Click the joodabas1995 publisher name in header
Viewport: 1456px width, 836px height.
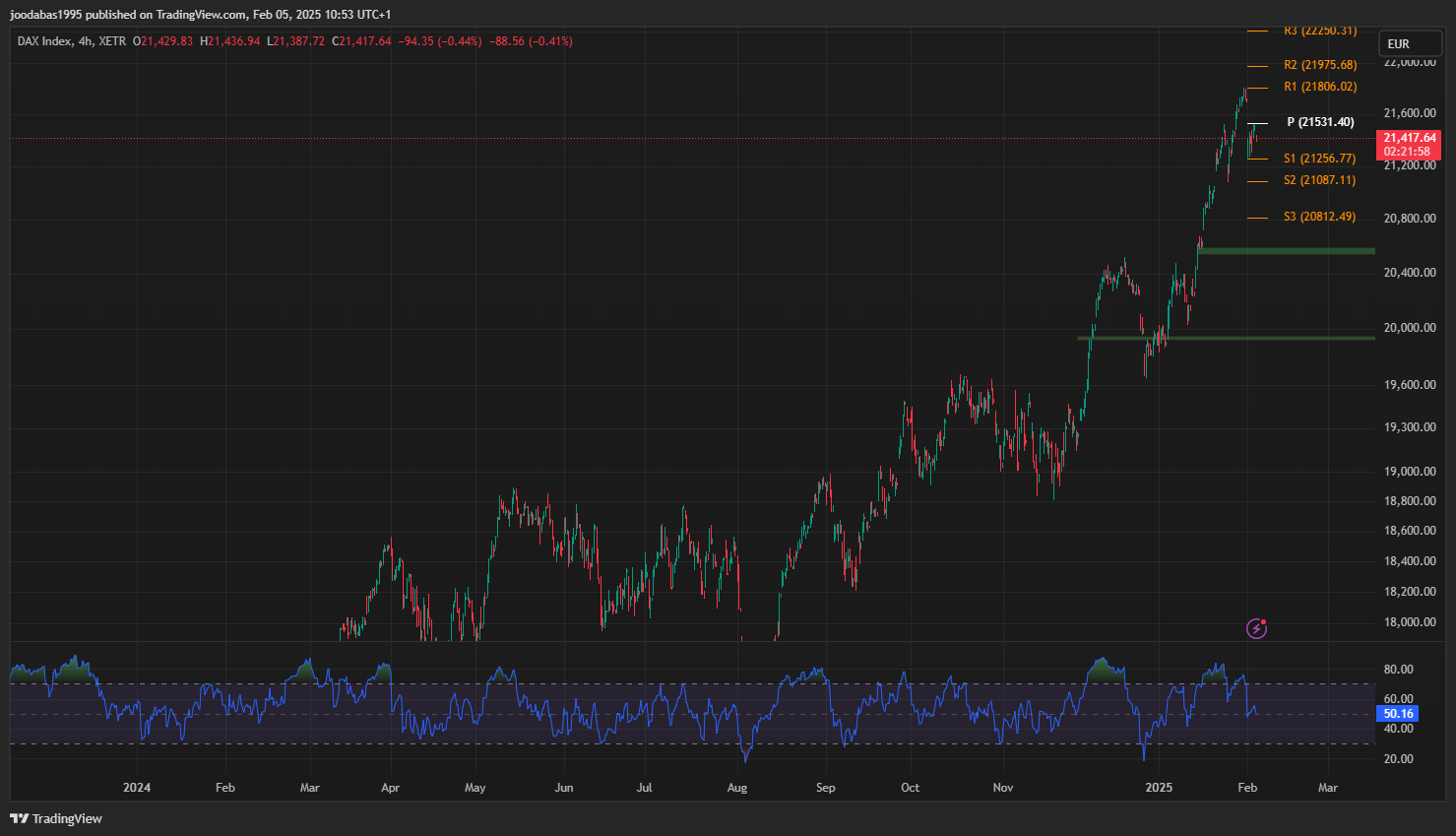click(45, 15)
